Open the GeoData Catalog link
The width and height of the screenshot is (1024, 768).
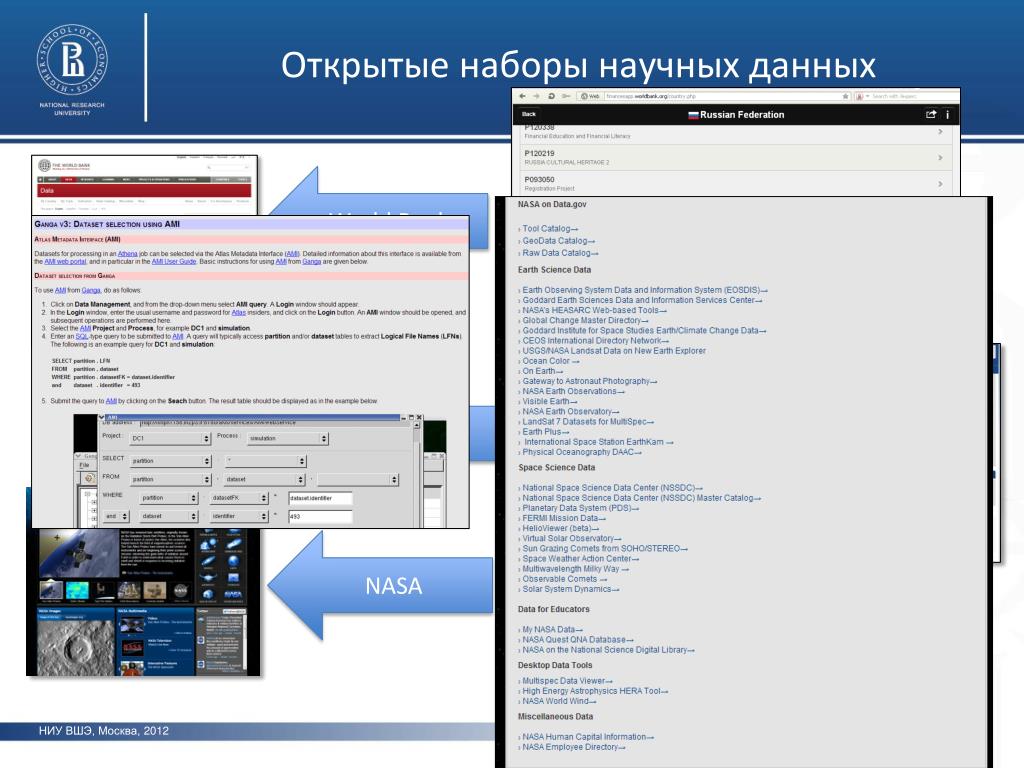[556, 241]
